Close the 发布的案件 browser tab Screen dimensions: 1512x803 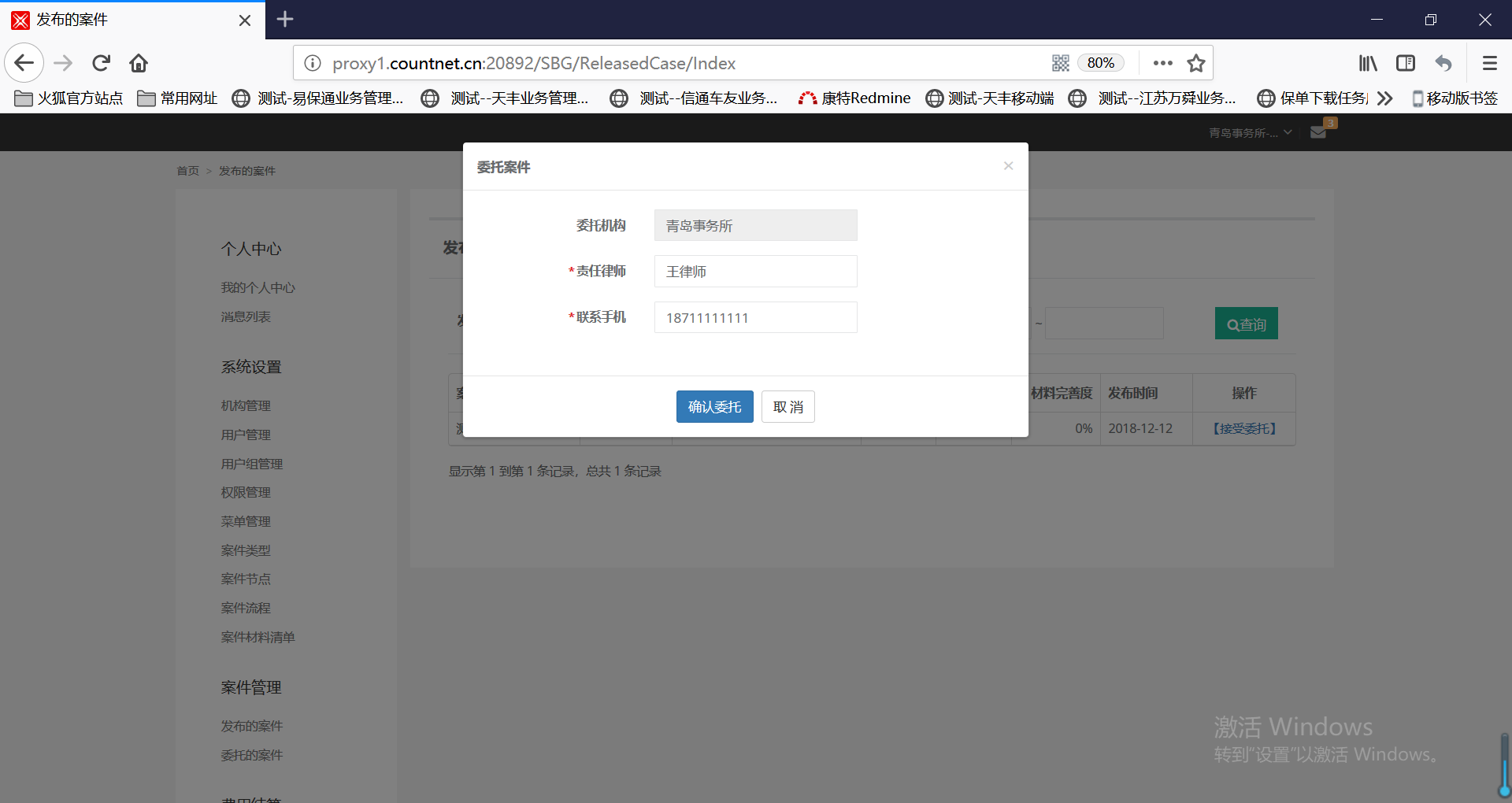pyautogui.click(x=245, y=20)
